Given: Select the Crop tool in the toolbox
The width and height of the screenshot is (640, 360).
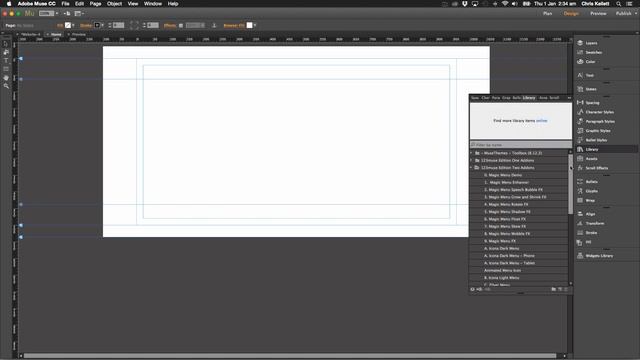Looking at the screenshot, I should tap(6, 52).
